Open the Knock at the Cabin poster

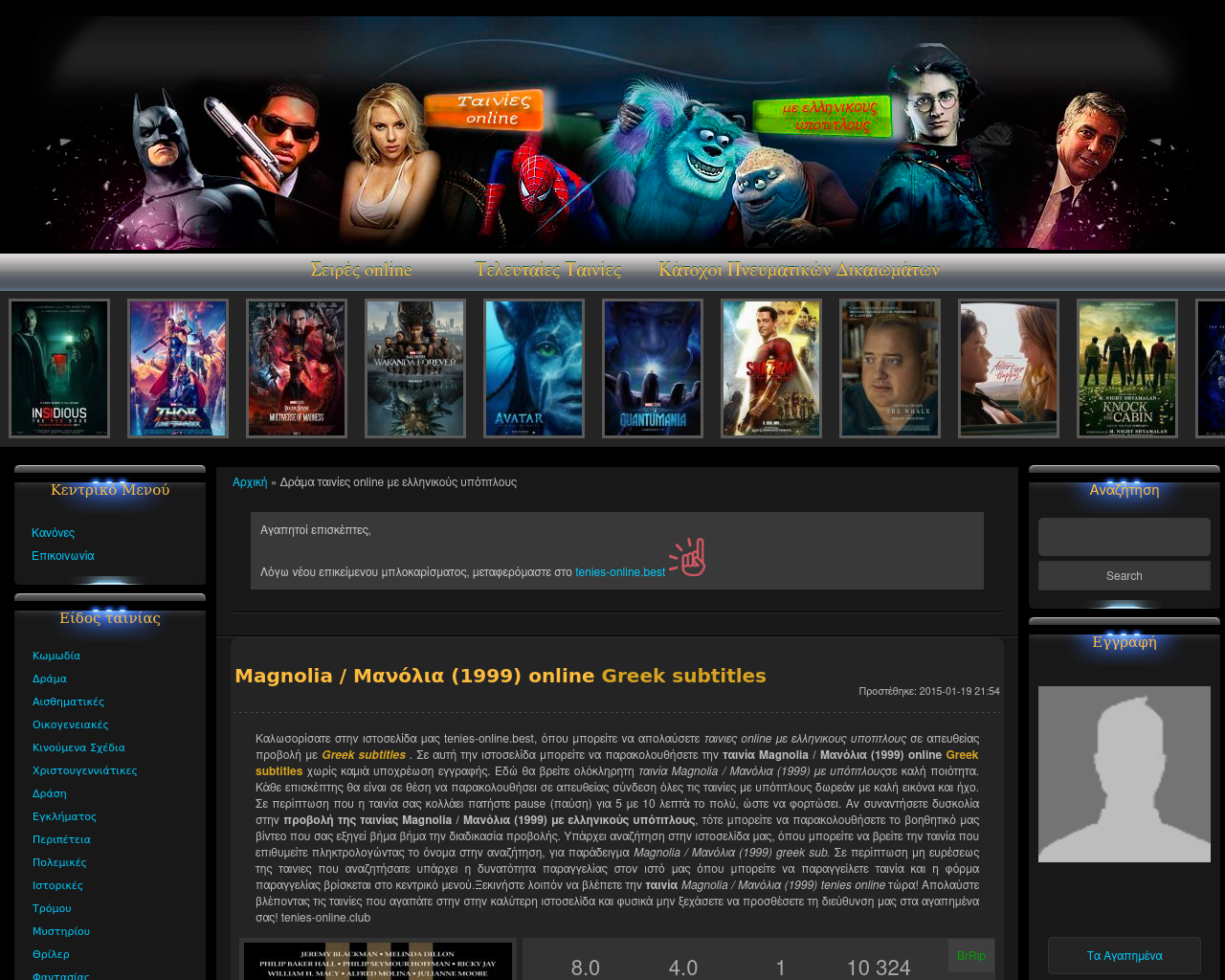pyautogui.click(x=1127, y=368)
